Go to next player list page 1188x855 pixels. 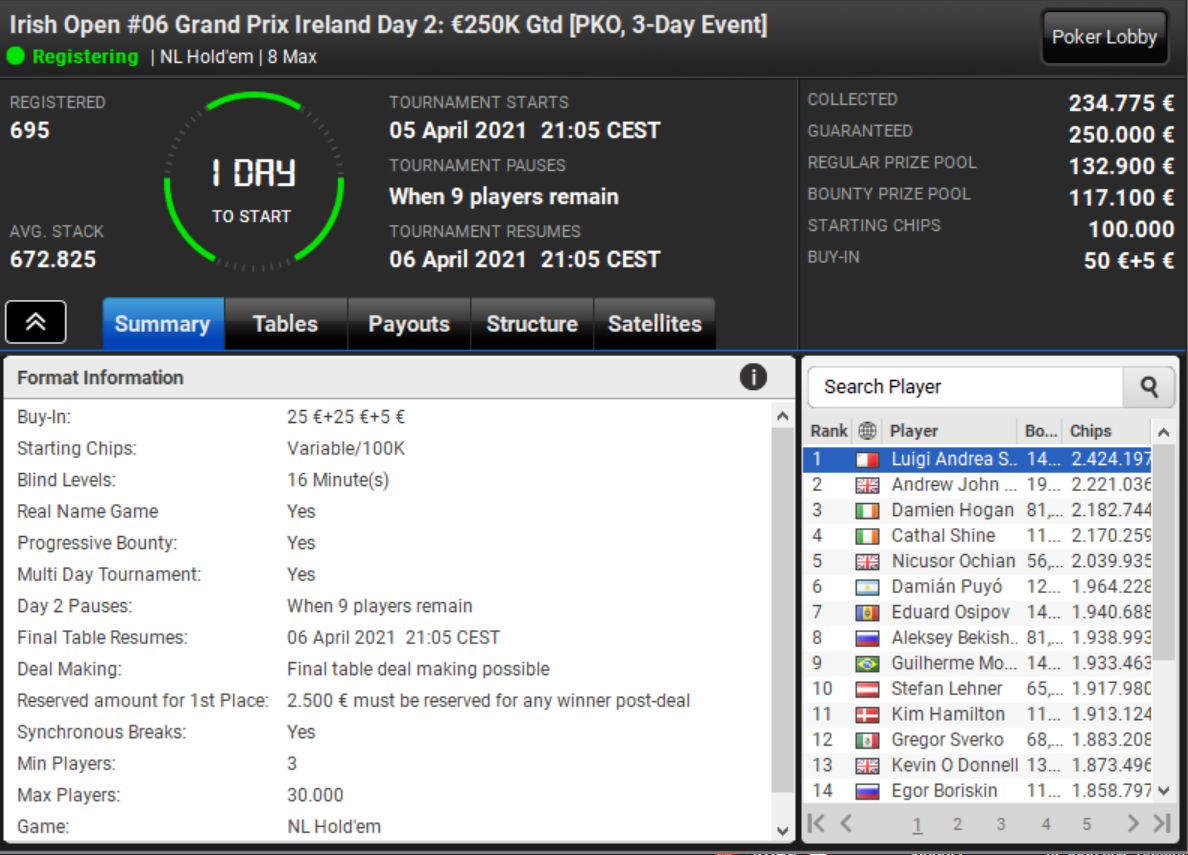pyautogui.click(x=1132, y=823)
